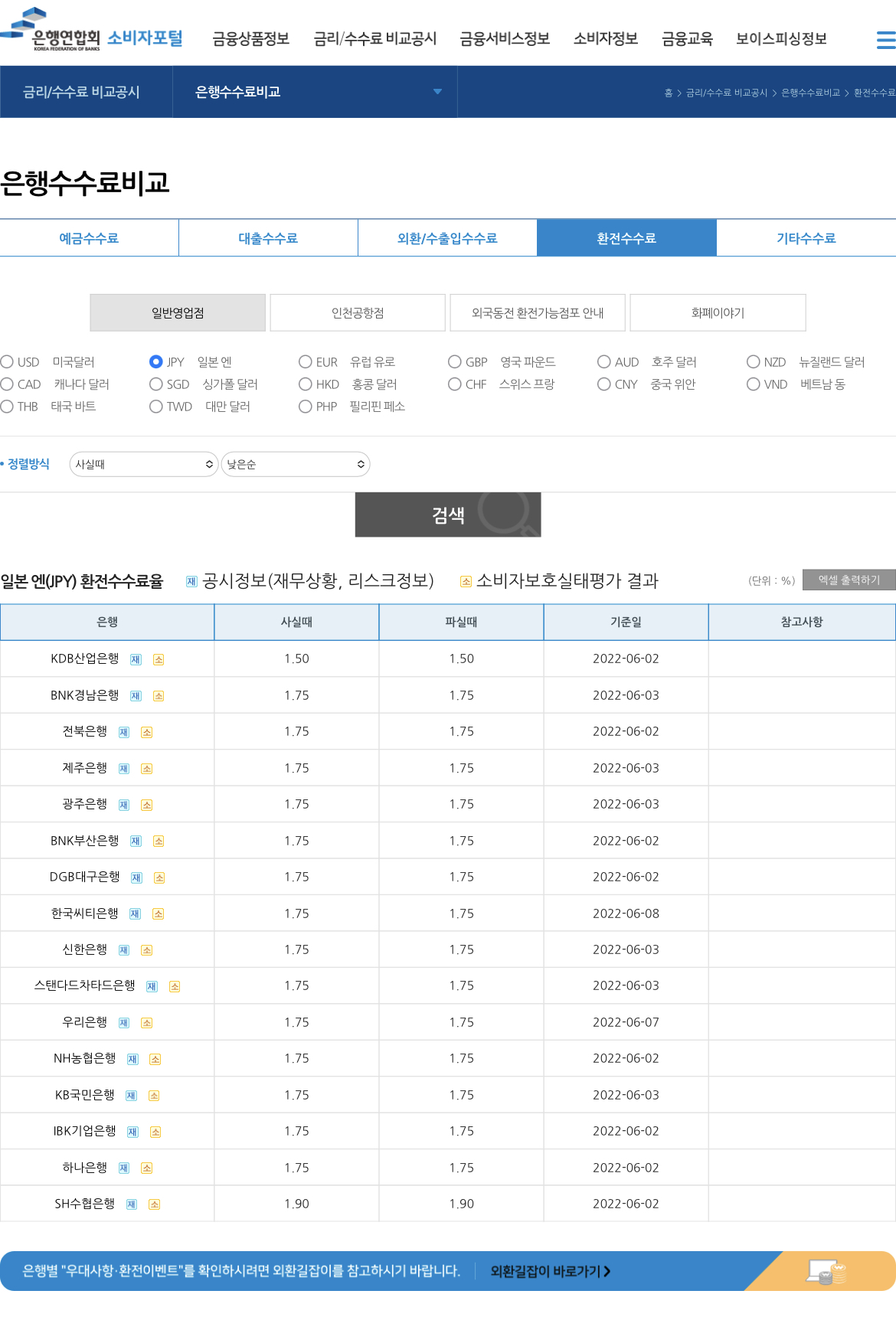This screenshot has height=1330, width=896.
Task: Select THB 태국 바트 radio button
Action: pyautogui.click(x=8, y=407)
